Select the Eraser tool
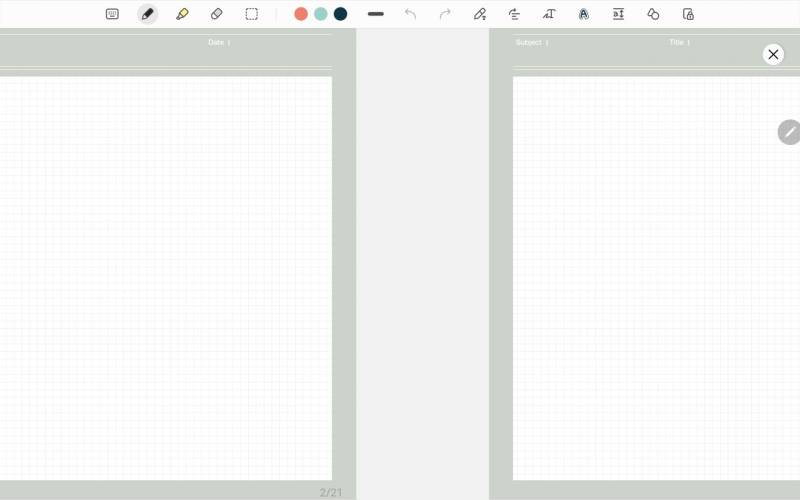 click(216, 14)
